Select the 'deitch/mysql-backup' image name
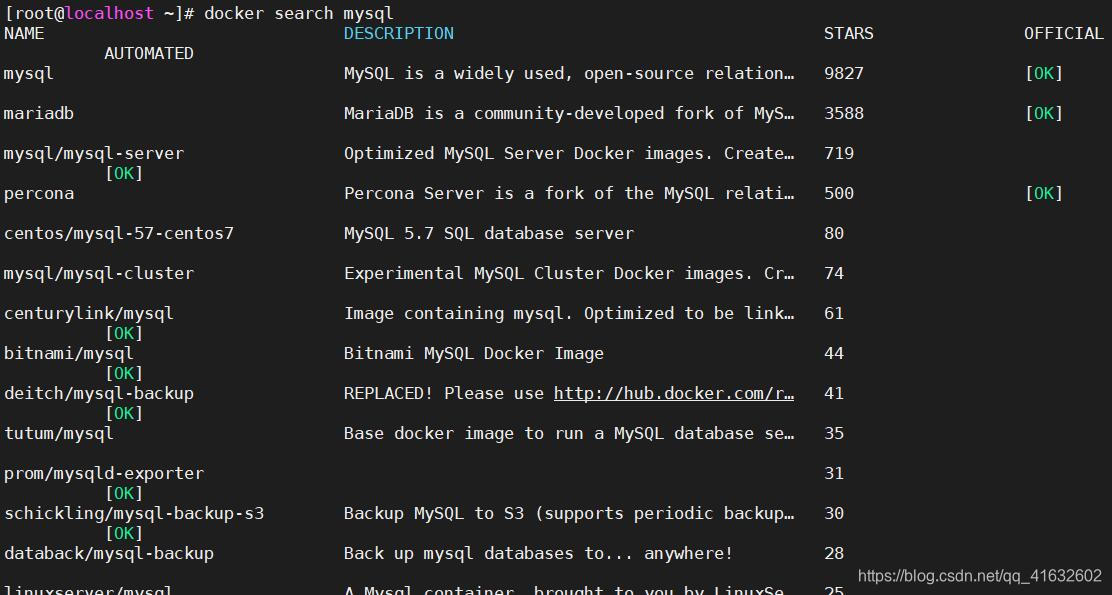1112x595 pixels. [x=99, y=394]
